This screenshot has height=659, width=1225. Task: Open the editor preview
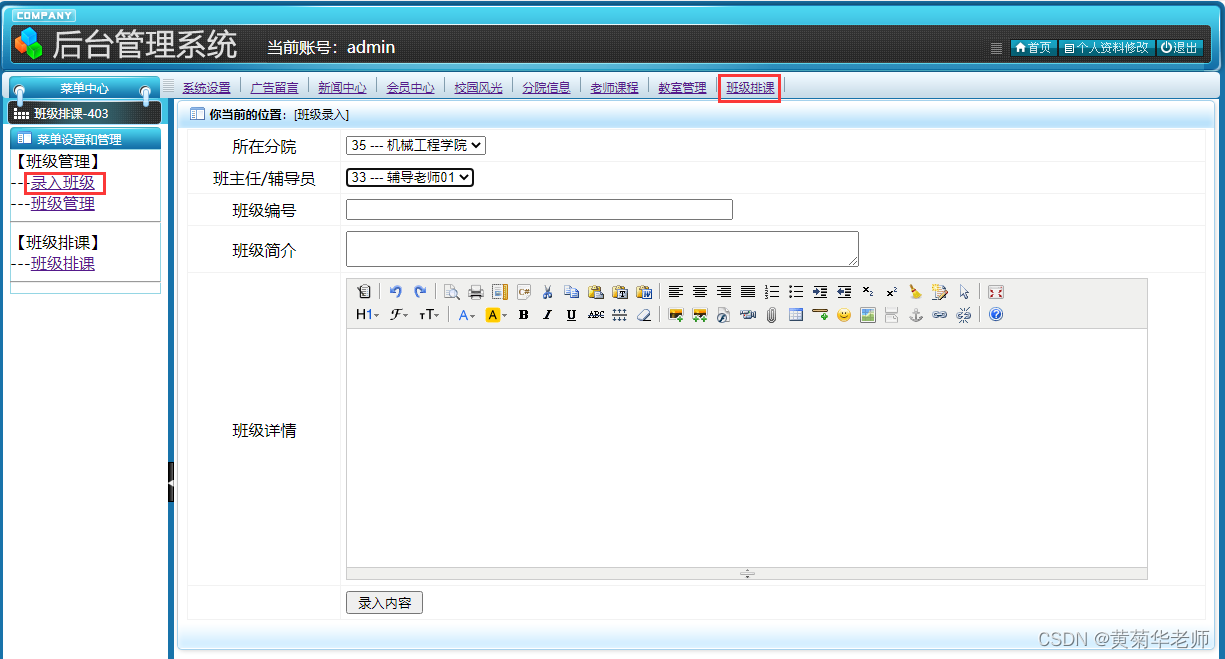(x=452, y=292)
